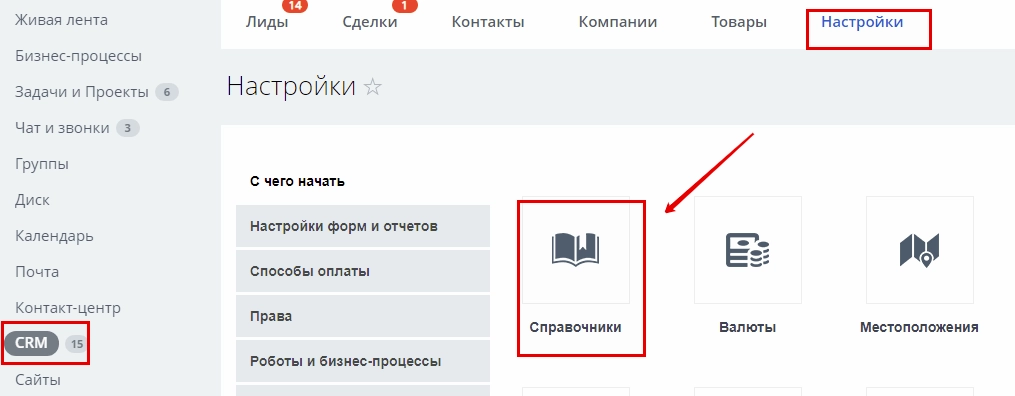
Task: Open Сайты in sidebar
Action: [38, 379]
